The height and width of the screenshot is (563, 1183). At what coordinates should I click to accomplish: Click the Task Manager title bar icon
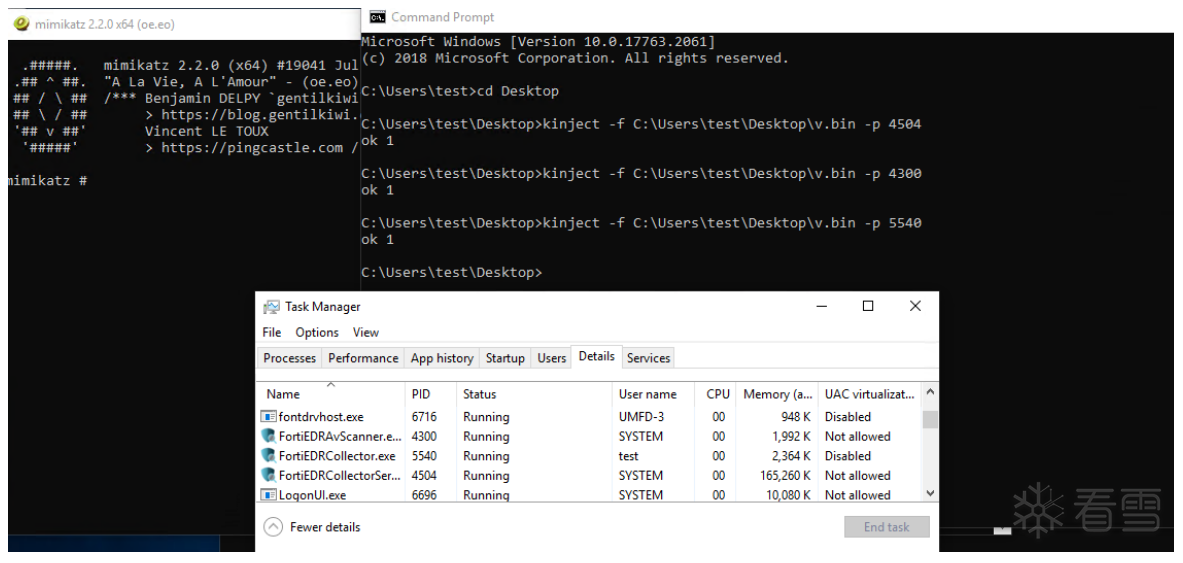coord(271,307)
